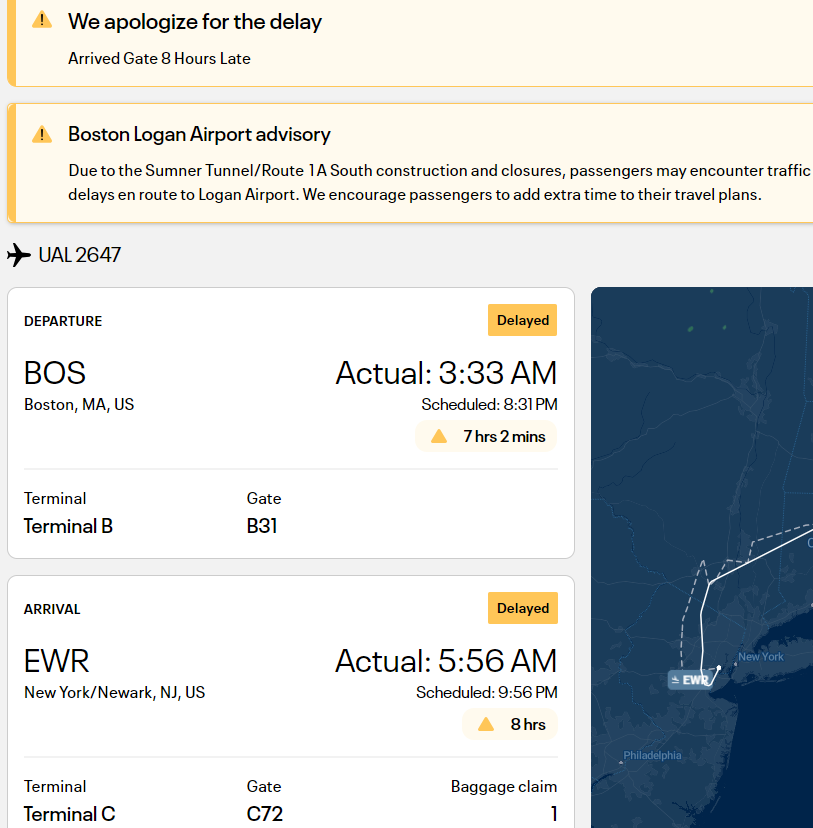The height and width of the screenshot is (828, 813).
Task: Click the warning icon on Logan Airport advisory
Action: 41,134
